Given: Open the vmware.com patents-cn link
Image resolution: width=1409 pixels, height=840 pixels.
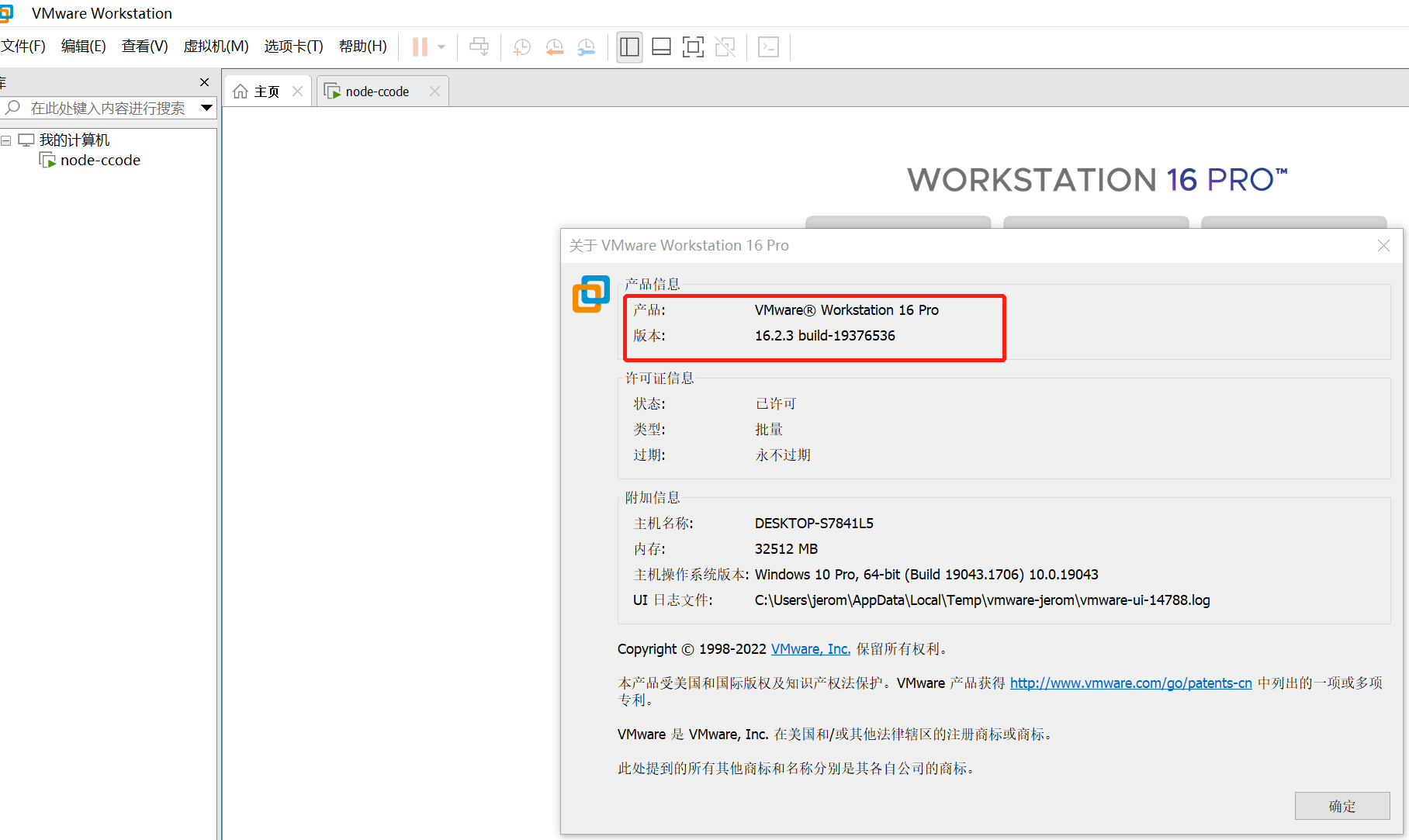Looking at the screenshot, I should click(1130, 683).
